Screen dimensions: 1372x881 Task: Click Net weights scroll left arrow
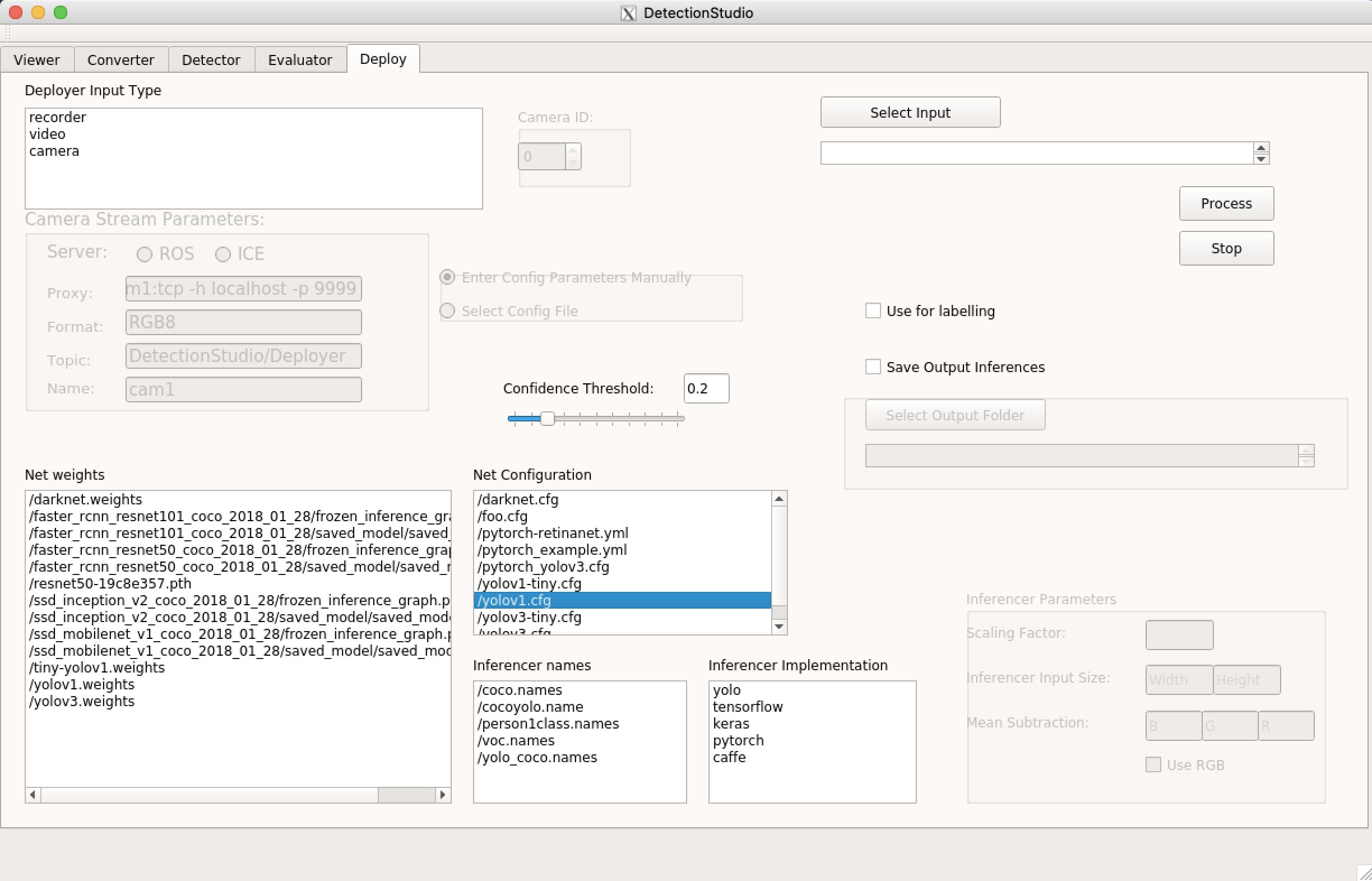pos(33,795)
